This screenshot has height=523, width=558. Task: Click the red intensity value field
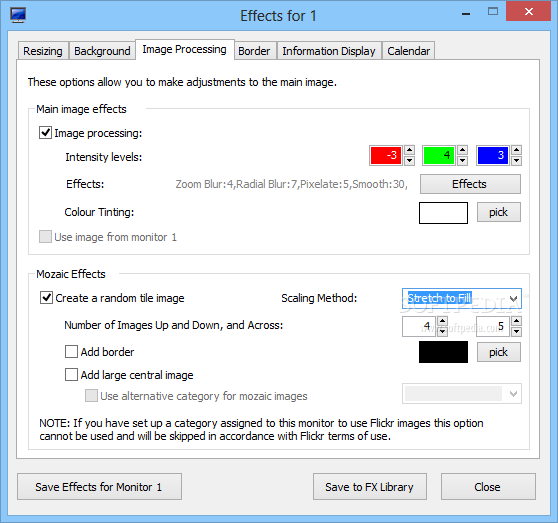(x=386, y=155)
